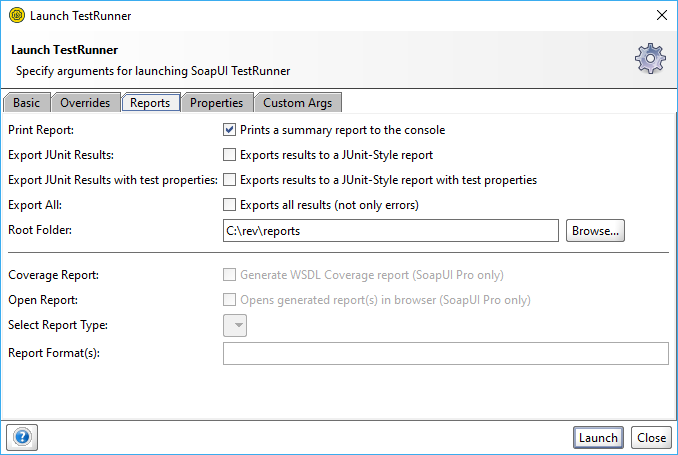Select the Reports tab
Screen dimensions: 678x455
click(150, 103)
